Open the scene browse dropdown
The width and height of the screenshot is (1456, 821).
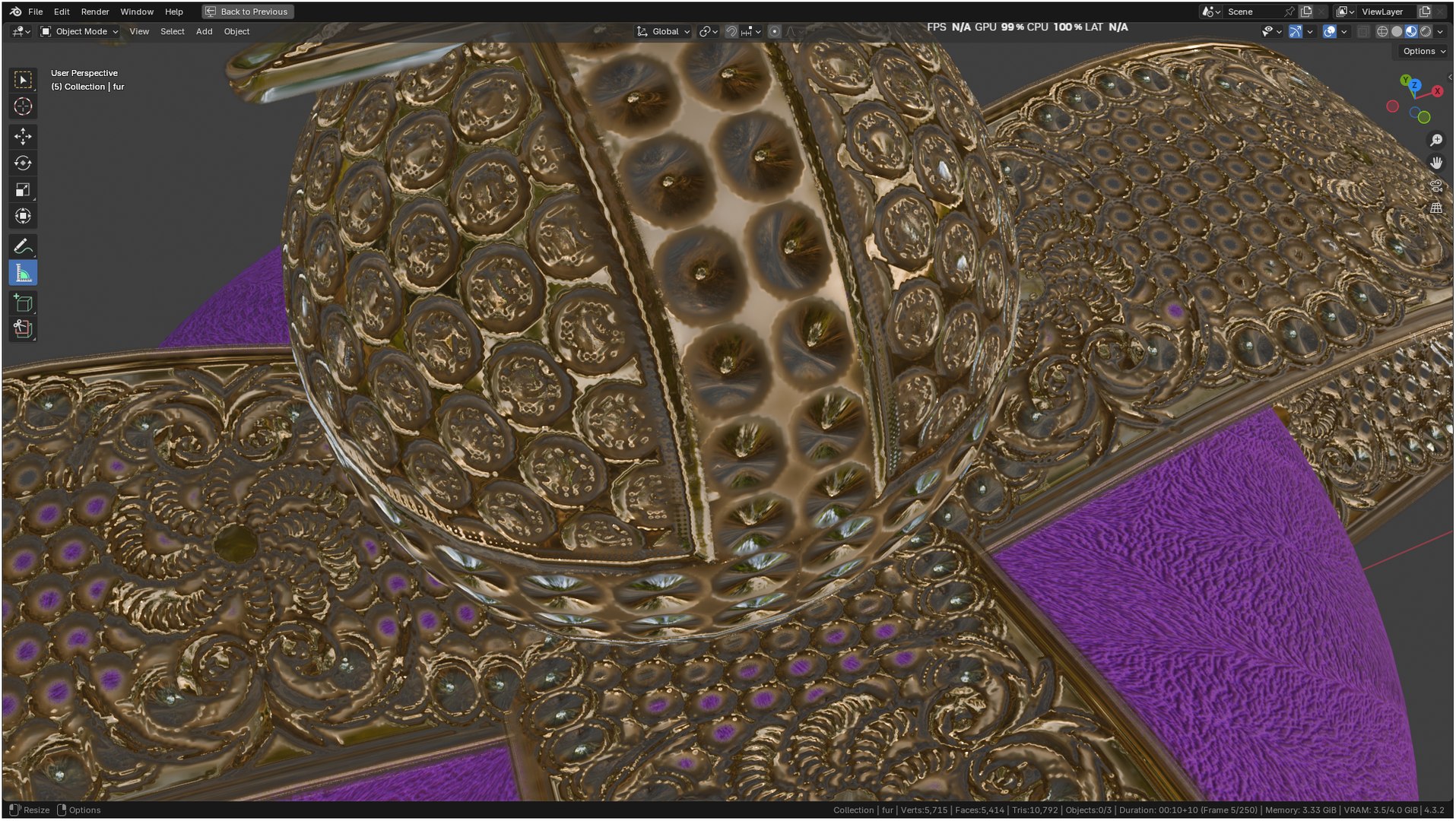tap(1210, 11)
